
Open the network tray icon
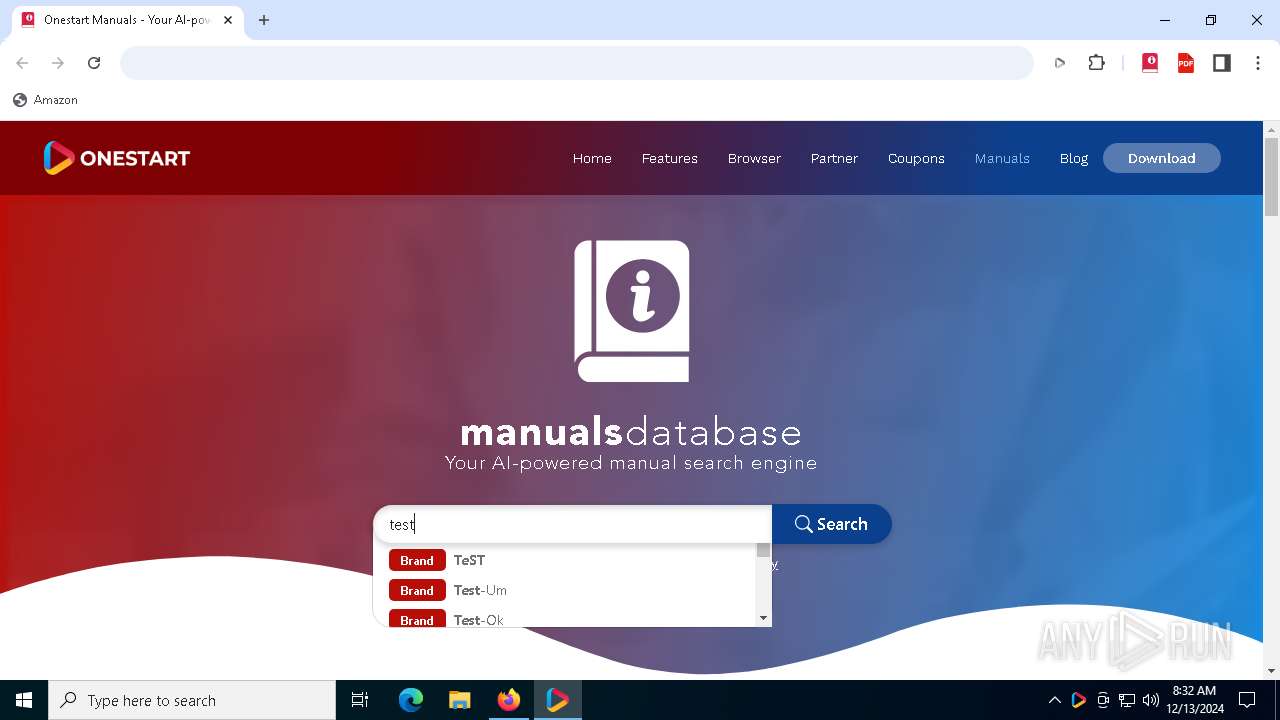[1127, 700]
